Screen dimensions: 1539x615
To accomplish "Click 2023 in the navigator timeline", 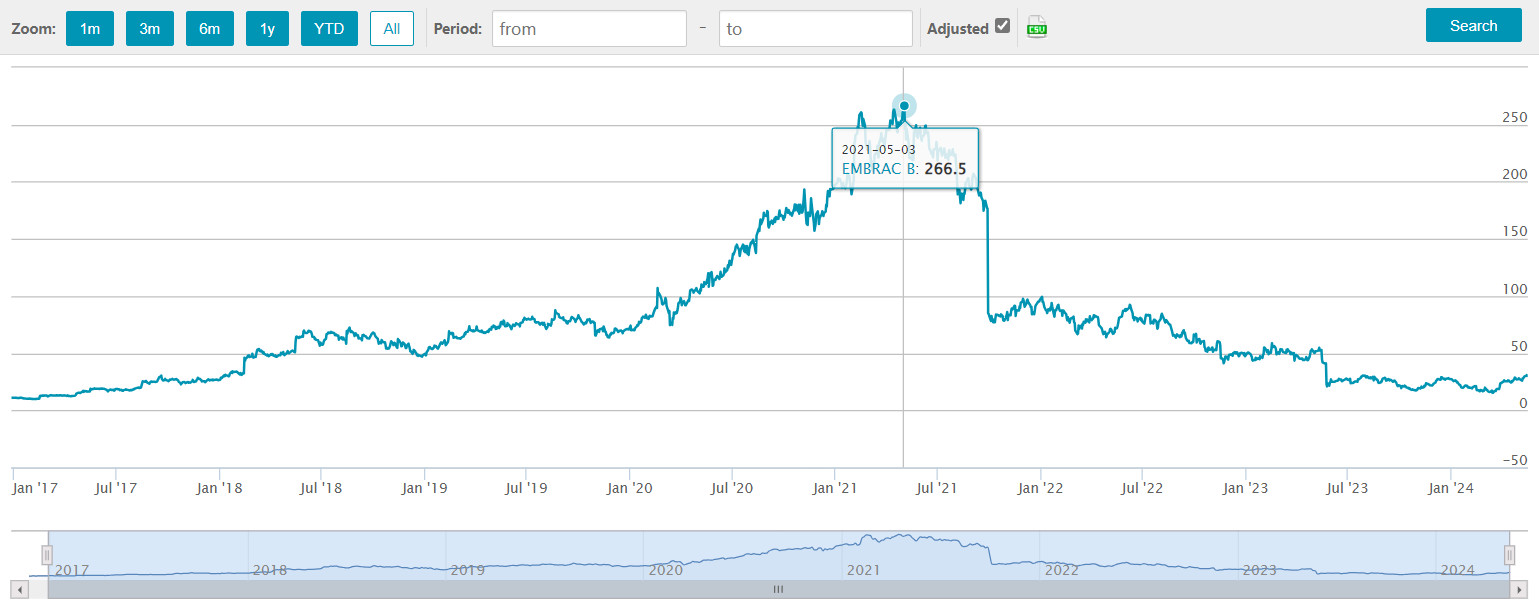I will tap(1259, 570).
